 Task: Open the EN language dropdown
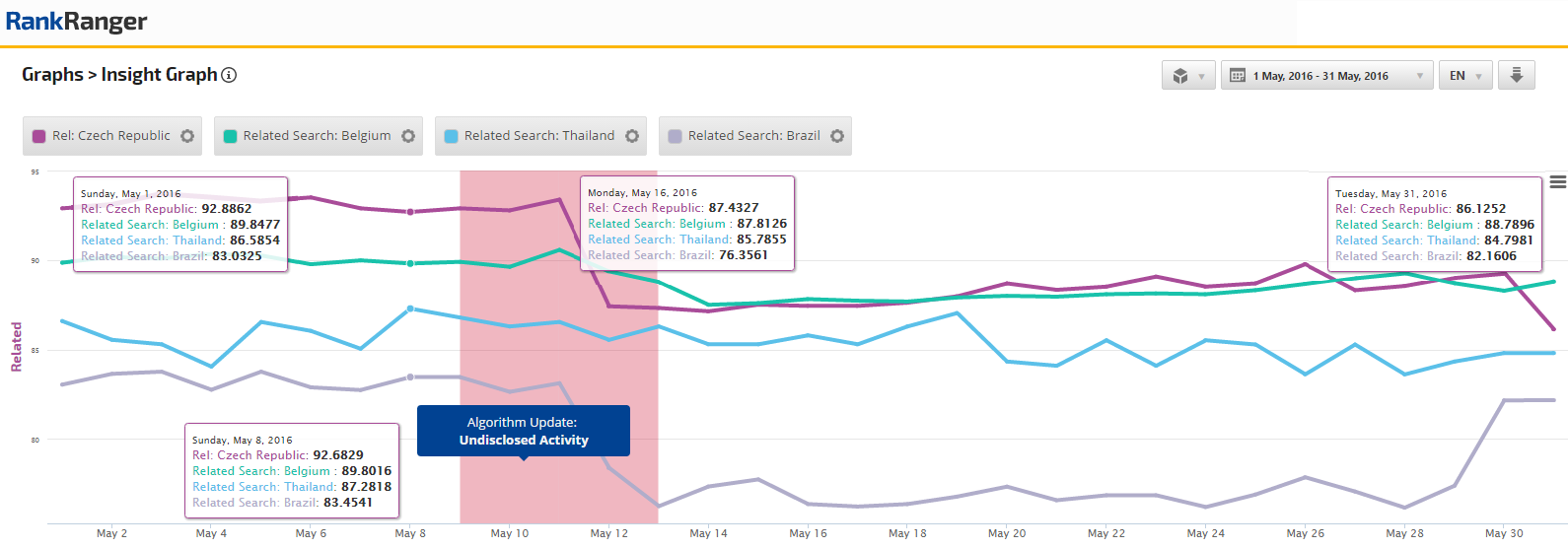1465,76
